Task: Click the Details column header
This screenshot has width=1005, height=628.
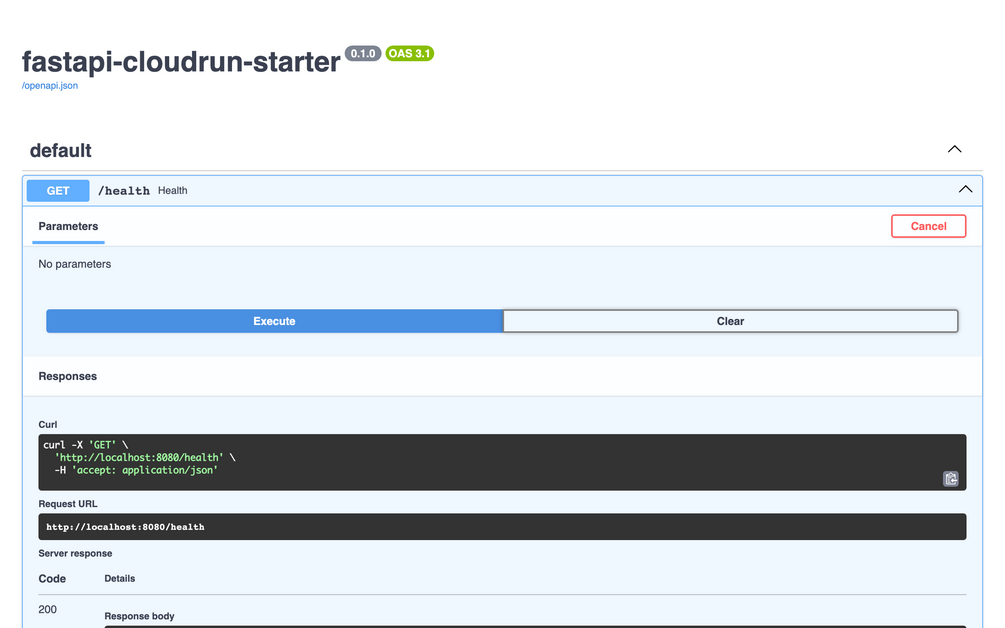Action: coord(120,579)
